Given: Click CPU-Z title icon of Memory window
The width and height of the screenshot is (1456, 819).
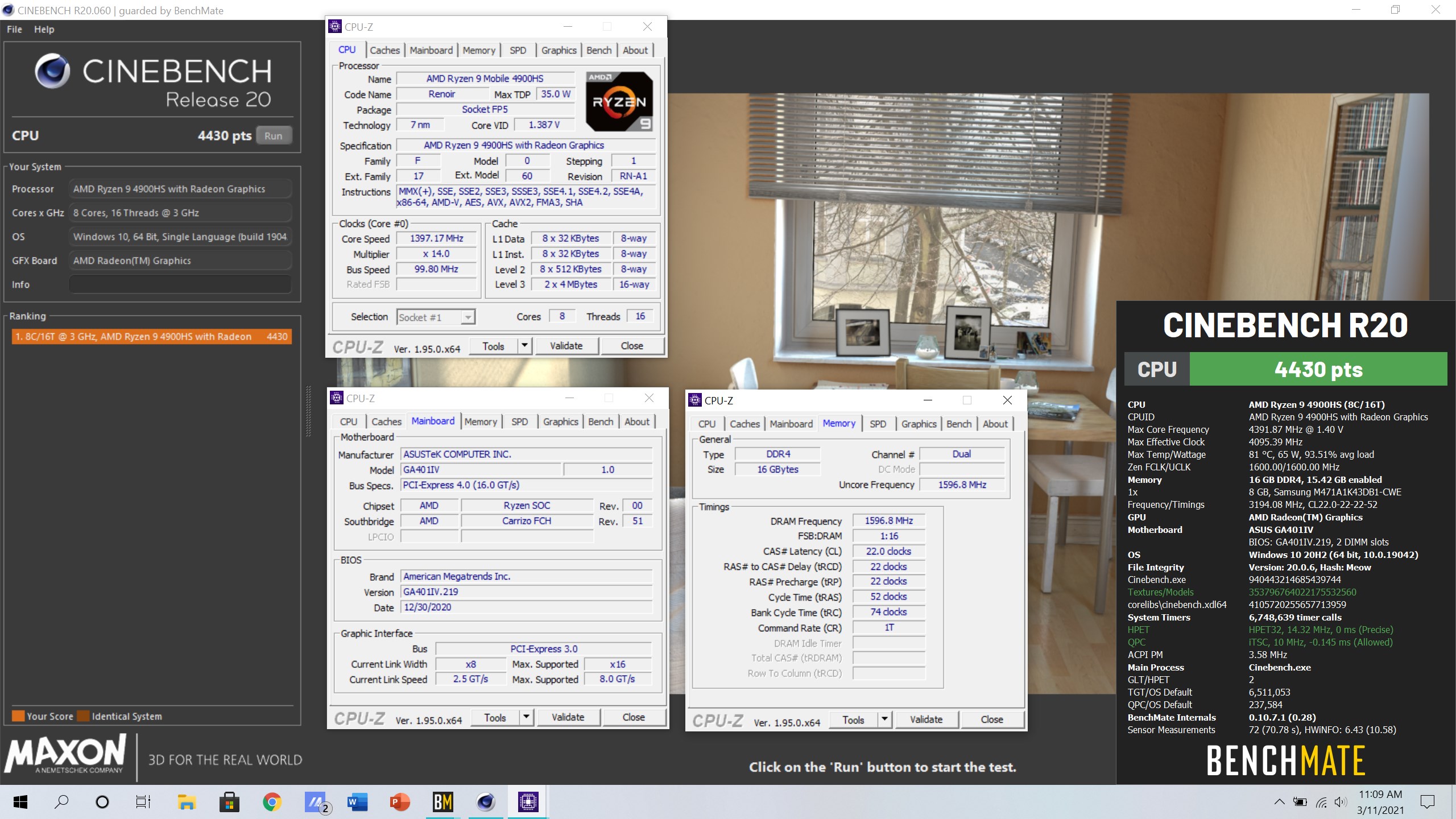Looking at the screenshot, I should tap(695, 400).
